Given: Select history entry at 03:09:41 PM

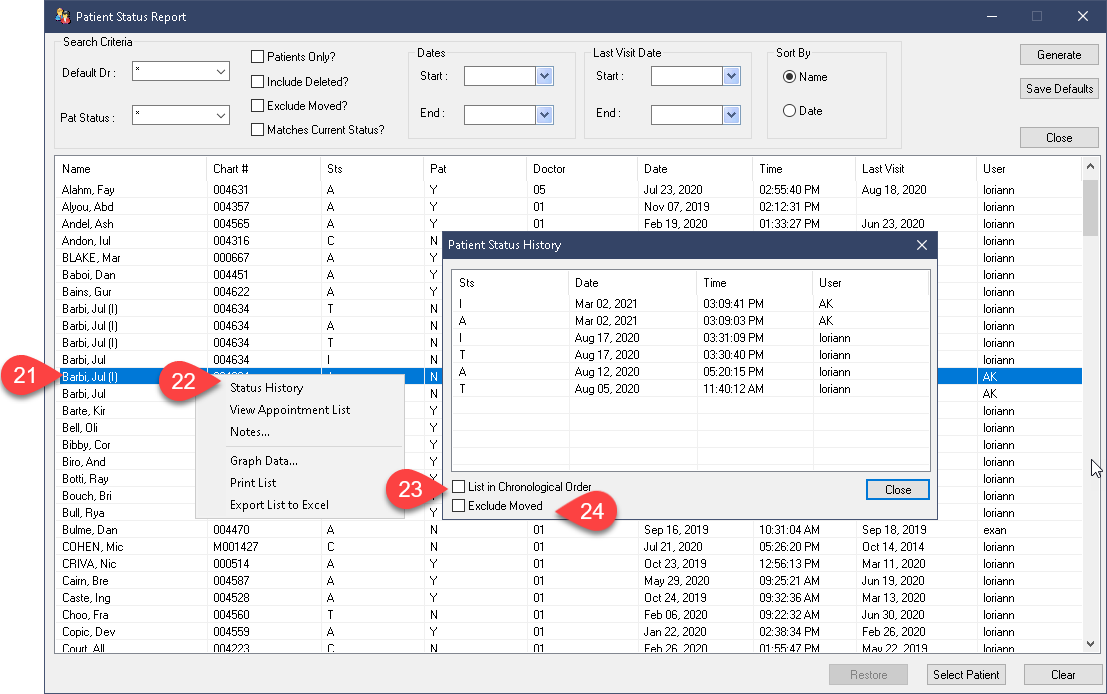Looking at the screenshot, I should (x=690, y=304).
